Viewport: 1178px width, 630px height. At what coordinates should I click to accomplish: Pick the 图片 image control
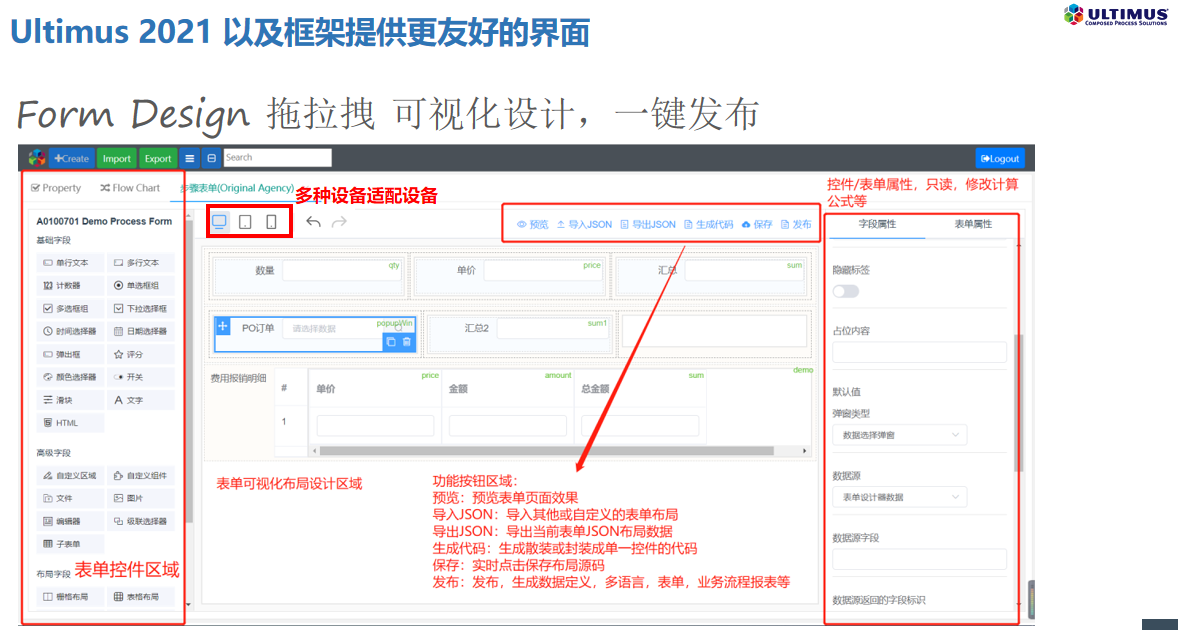tap(140, 498)
